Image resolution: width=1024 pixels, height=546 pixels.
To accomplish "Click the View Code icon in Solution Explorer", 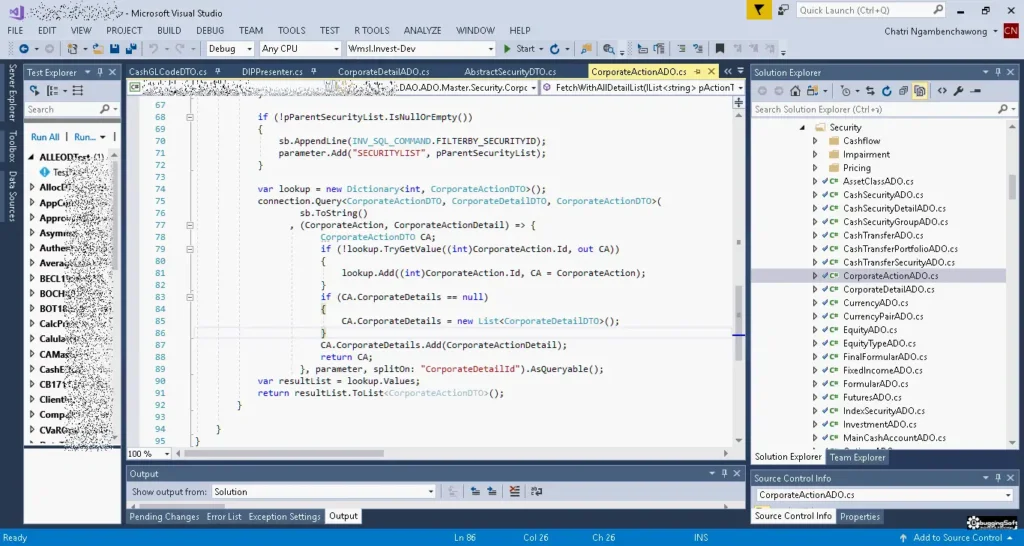I will pos(942,91).
